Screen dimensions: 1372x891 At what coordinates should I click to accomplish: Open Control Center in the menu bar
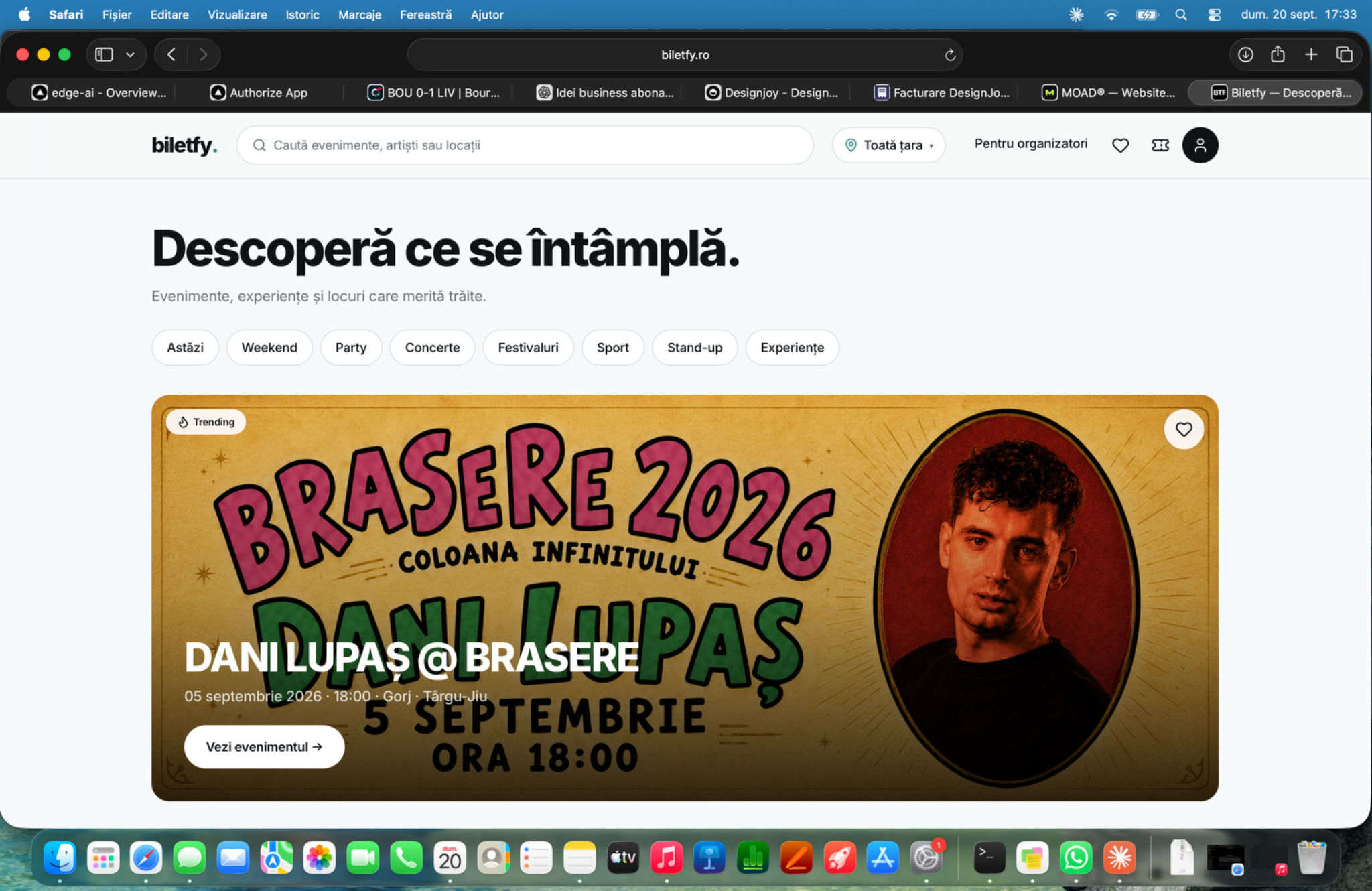[x=1214, y=15]
